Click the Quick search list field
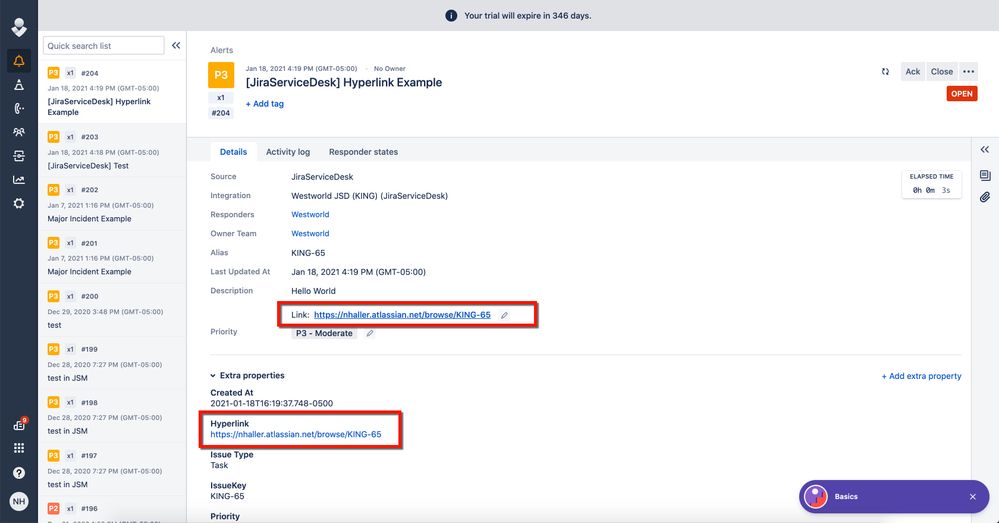Screen dimensions: 999x523 click(x=103, y=45)
